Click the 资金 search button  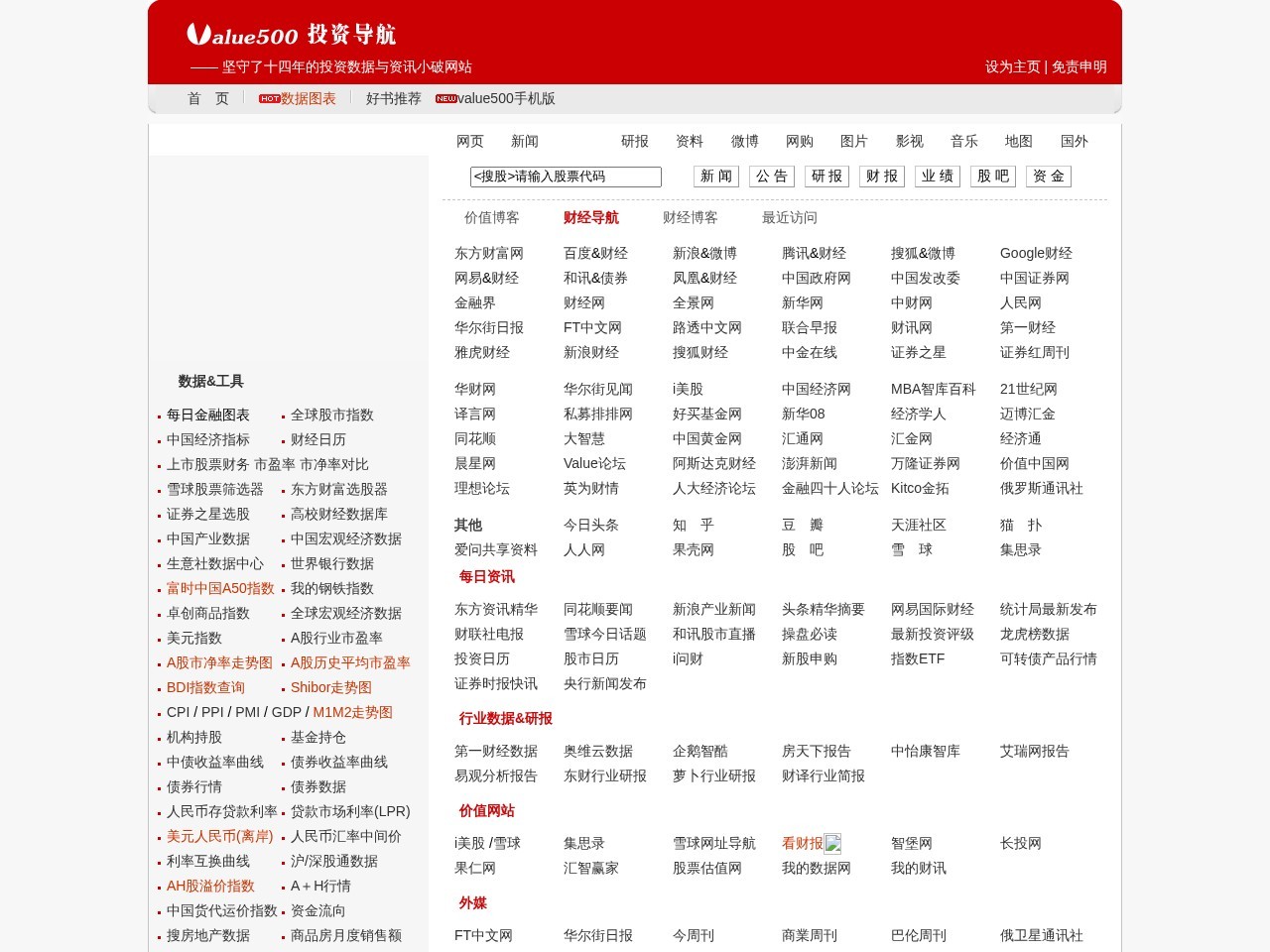click(1048, 176)
